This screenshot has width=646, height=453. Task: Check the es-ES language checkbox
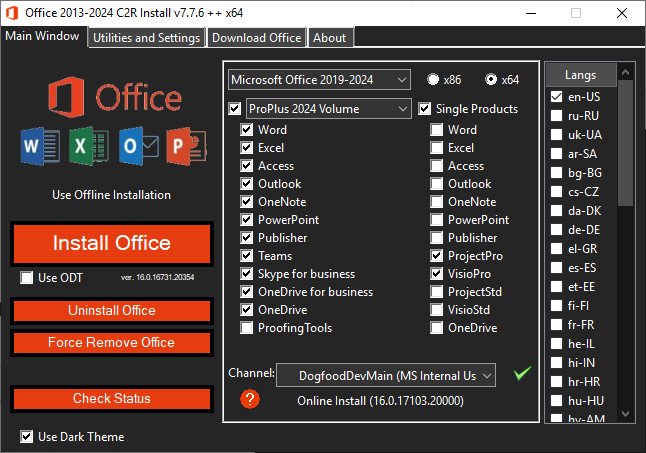[x=557, y=268]
